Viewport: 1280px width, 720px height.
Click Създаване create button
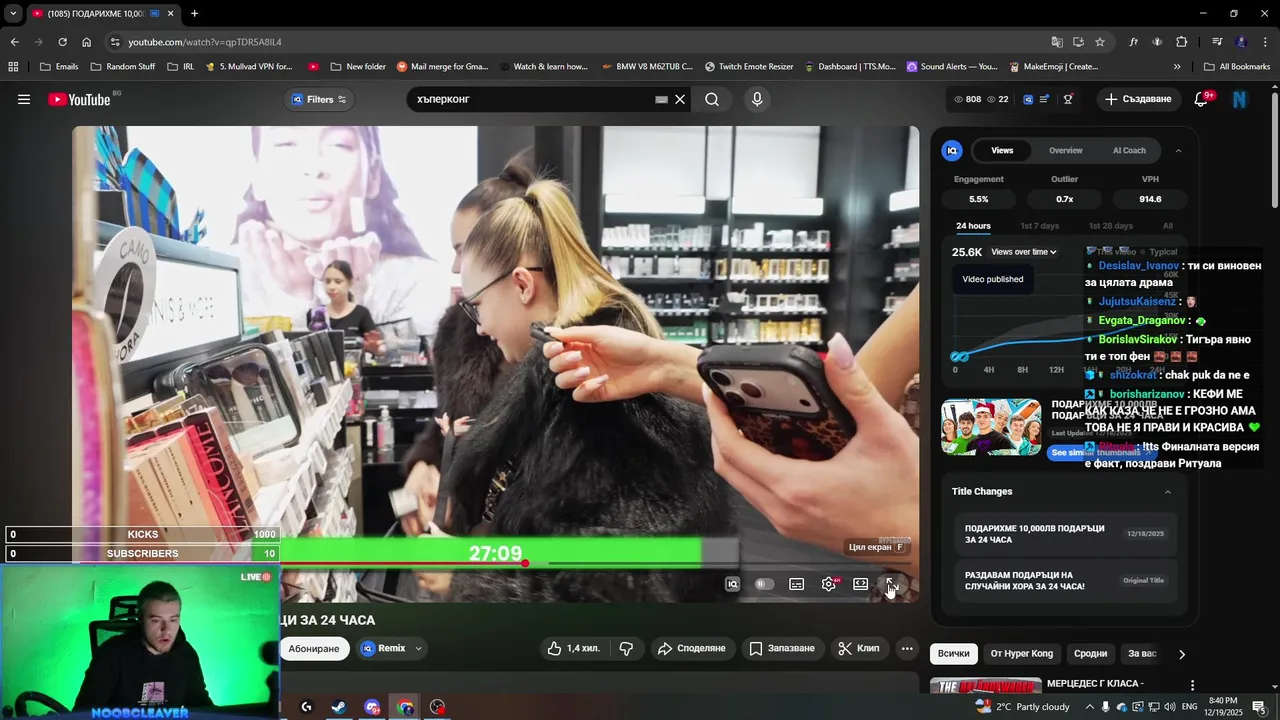pyautogui.click(x=1137, y=99)
